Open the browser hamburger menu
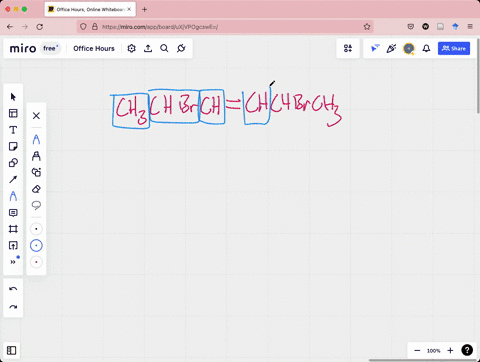Viewport: 480px width, 362px height. point(470,27)
